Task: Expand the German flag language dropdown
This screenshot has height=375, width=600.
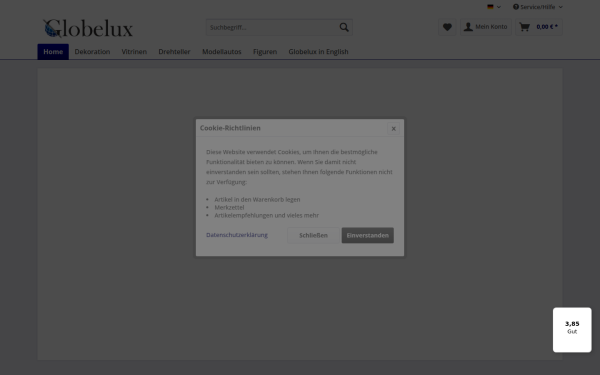Action: pos(494,7)
